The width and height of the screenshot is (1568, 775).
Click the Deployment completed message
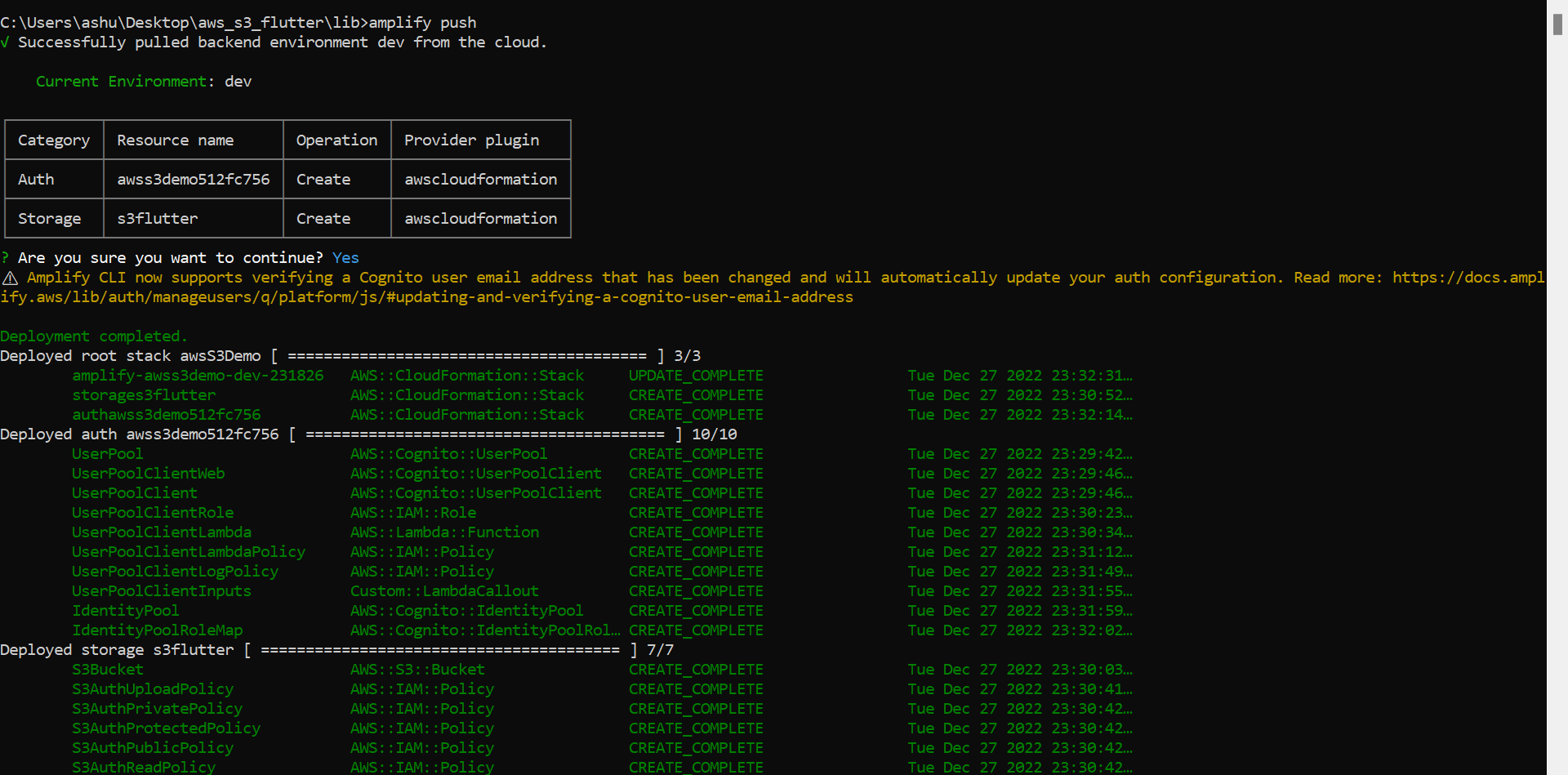click(93, 336)
